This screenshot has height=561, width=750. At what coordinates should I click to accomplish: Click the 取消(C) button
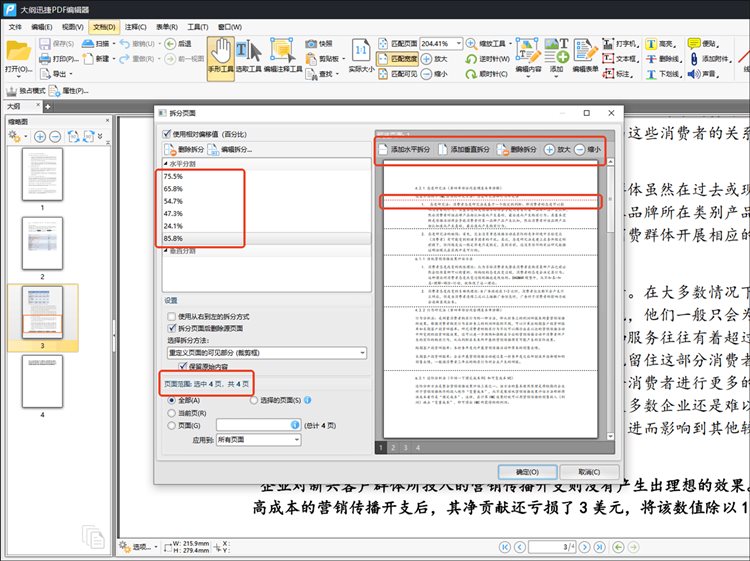(581, 471)
